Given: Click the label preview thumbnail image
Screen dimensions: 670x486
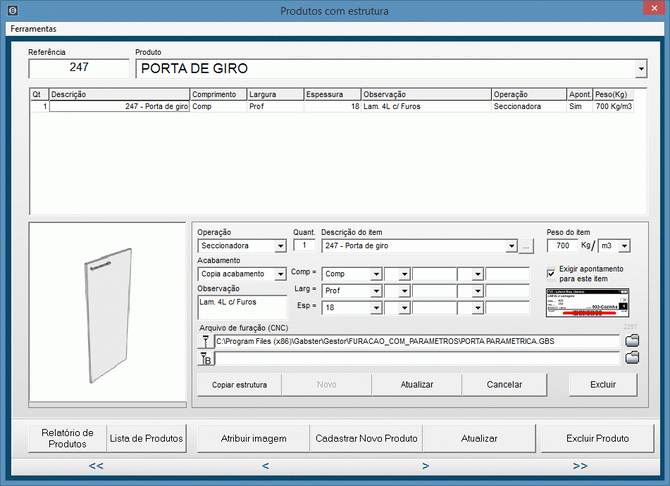Looking at the screenshot, I should click(x=587, y=303).
